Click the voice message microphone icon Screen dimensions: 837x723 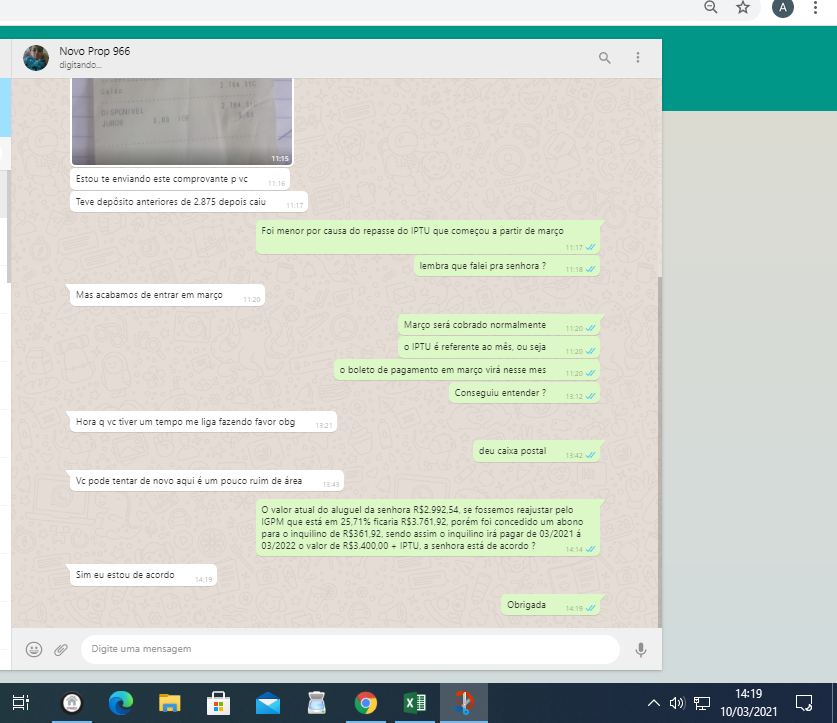(641, 649)
